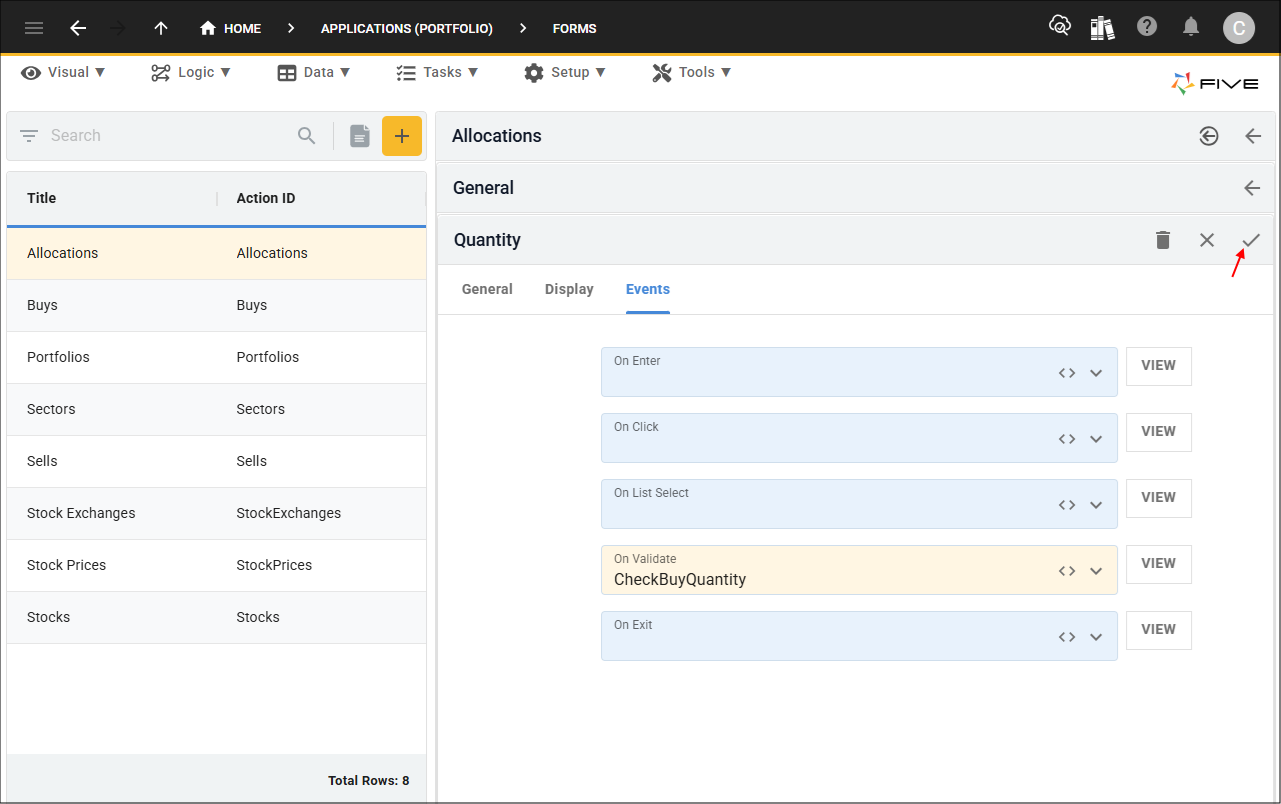Click VIEW button beside On List Select
Screen dimensions: 1281x804
point(1158,498)
